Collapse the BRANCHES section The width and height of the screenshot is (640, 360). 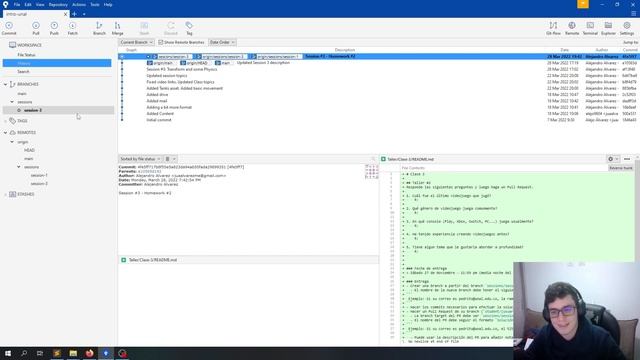[6, 84]
